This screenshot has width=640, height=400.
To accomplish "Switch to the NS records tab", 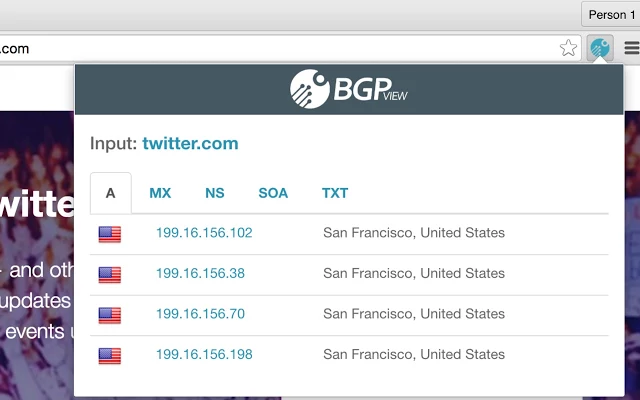I will tap(215, 193).
